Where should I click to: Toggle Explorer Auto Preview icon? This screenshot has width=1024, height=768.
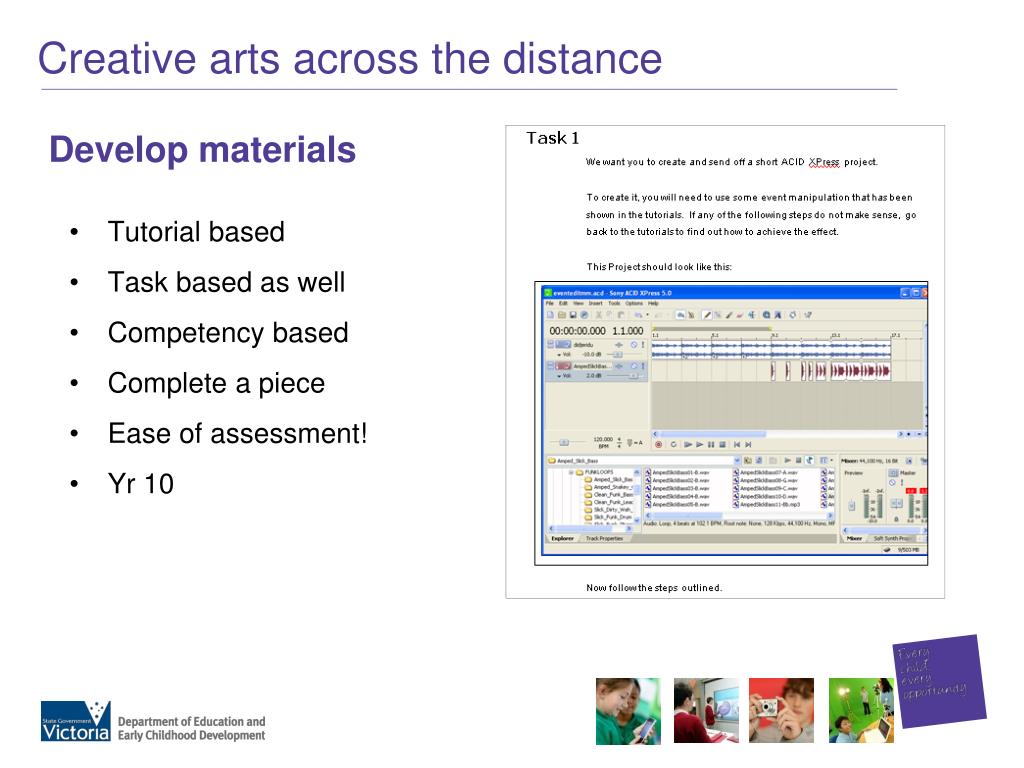[809, 461]
